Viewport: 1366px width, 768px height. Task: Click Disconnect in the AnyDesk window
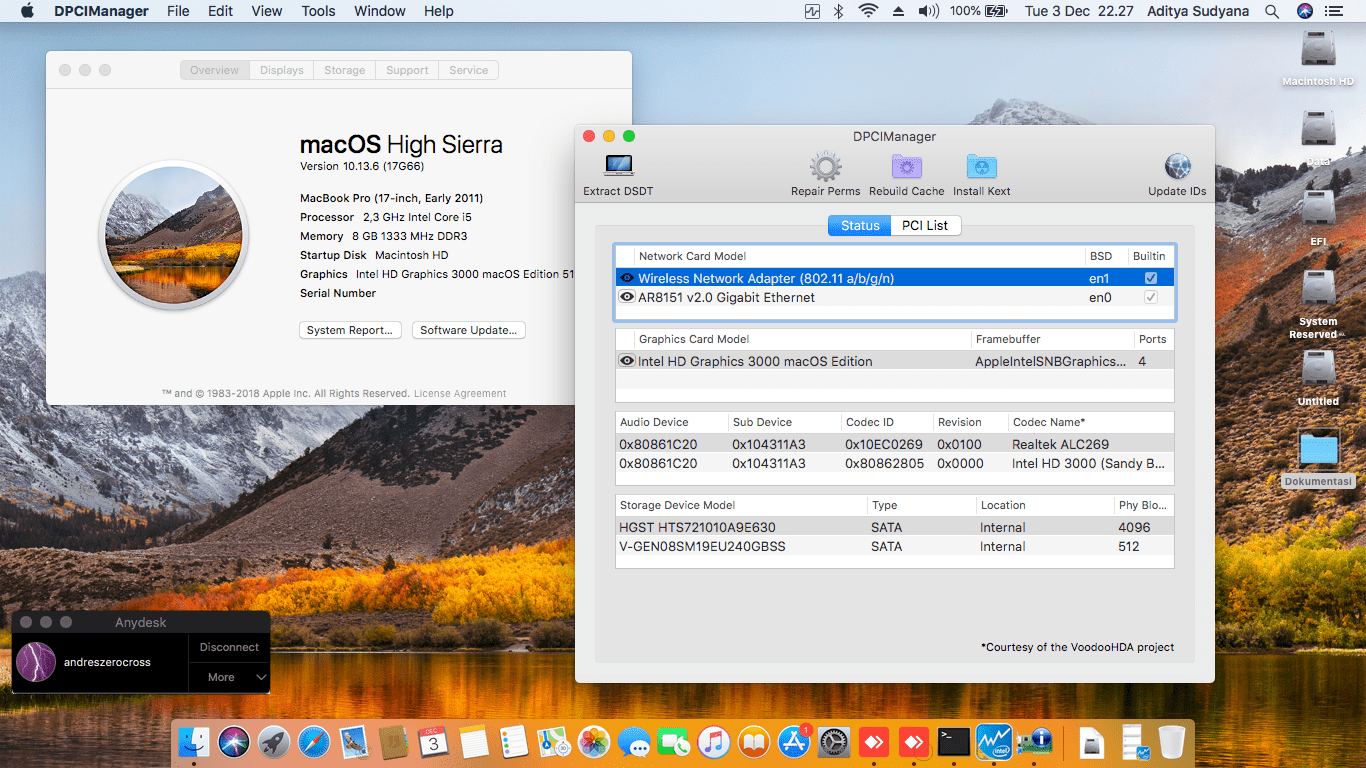pyautogui.click(x=228, y=647)
